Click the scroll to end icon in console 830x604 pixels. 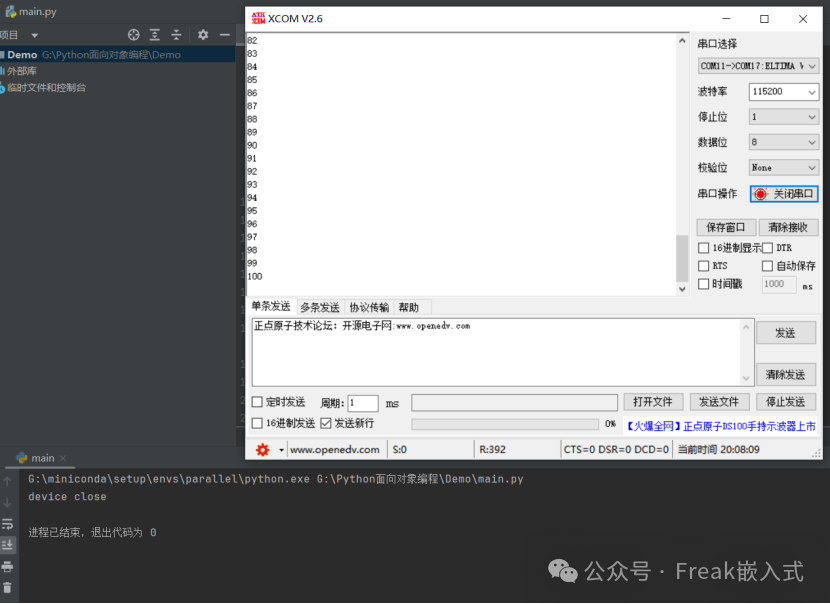point(8,545)
